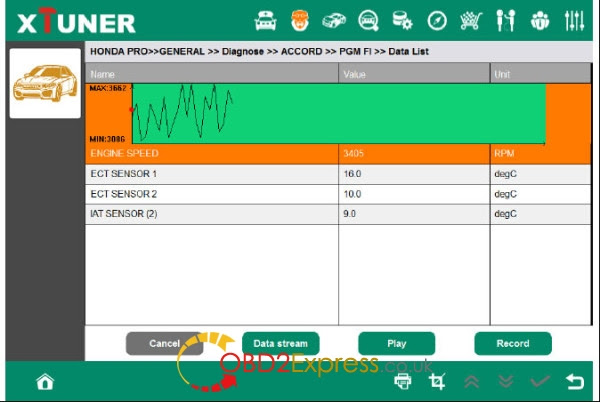Click the engine speed value 3405
This screenshot has width=600, height=402.
tap(353, 154)
